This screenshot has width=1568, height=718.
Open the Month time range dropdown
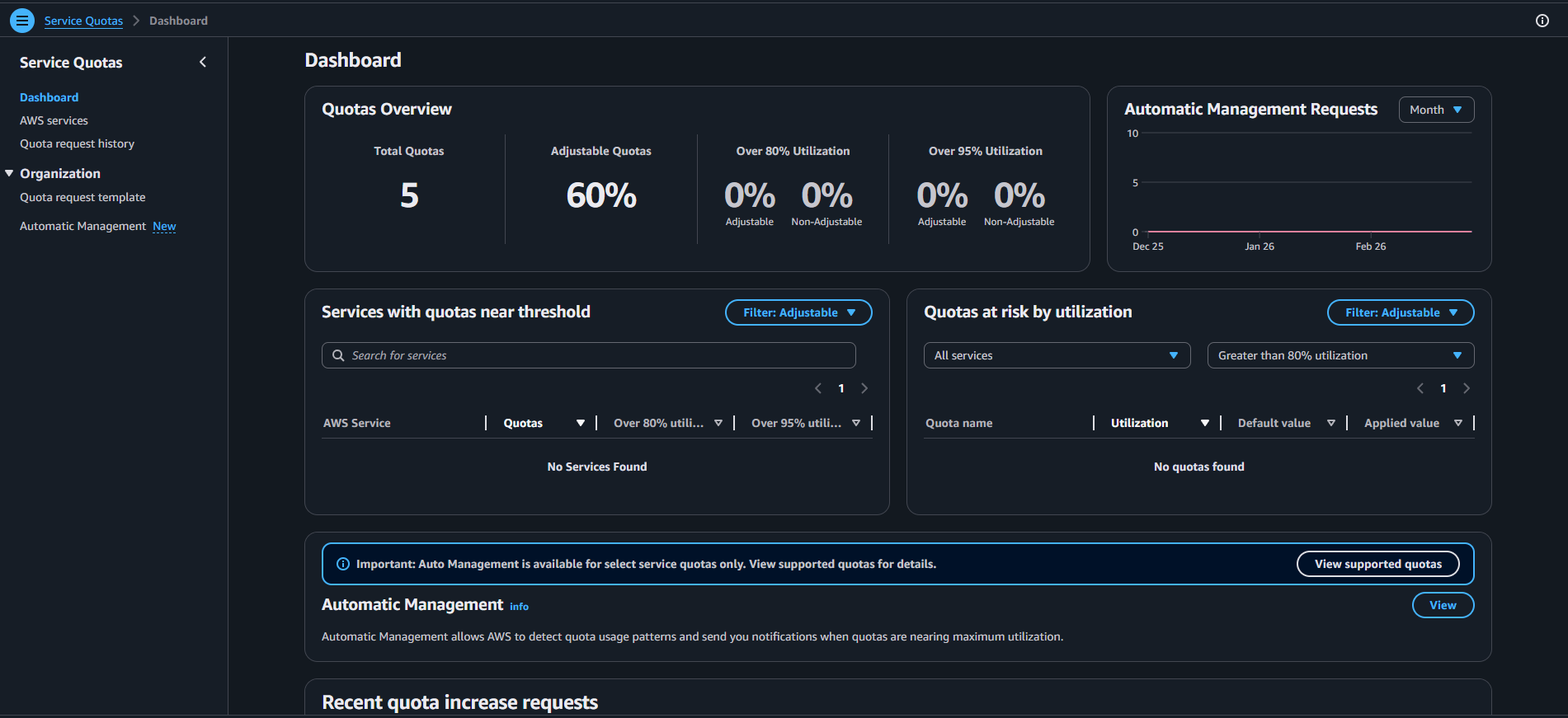pos(1436,110)
